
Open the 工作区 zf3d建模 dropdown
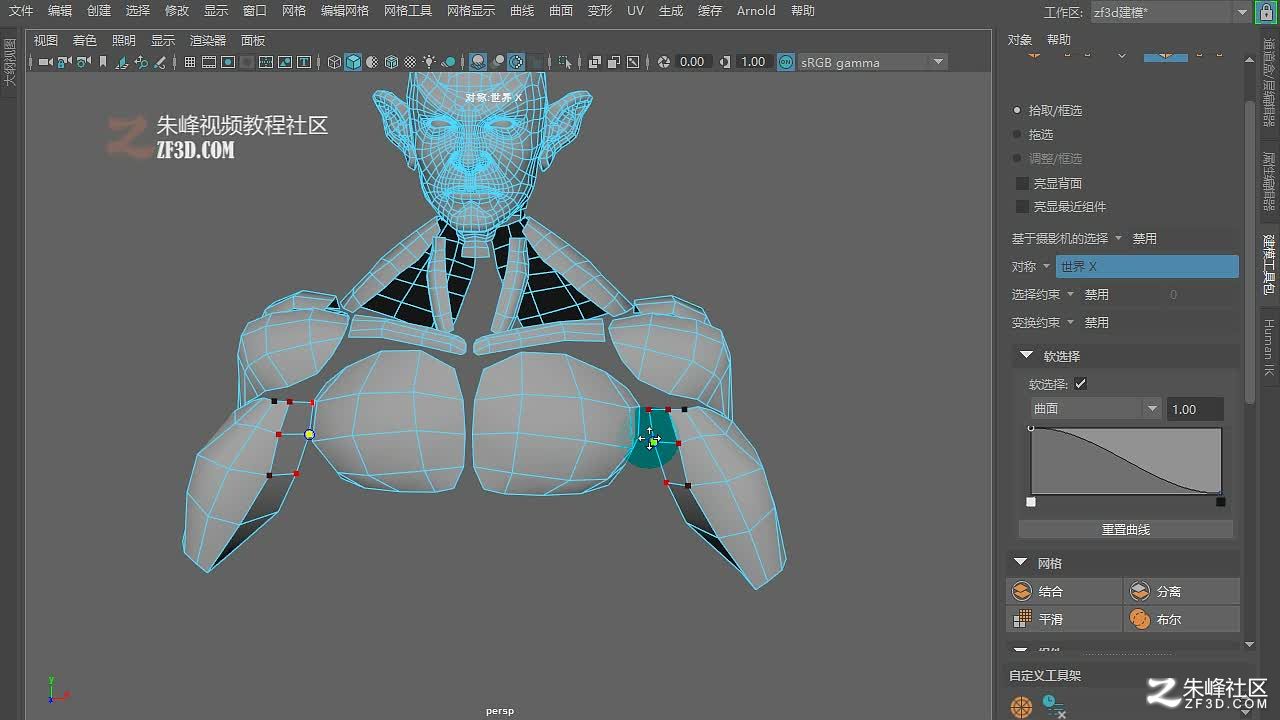1169,12
